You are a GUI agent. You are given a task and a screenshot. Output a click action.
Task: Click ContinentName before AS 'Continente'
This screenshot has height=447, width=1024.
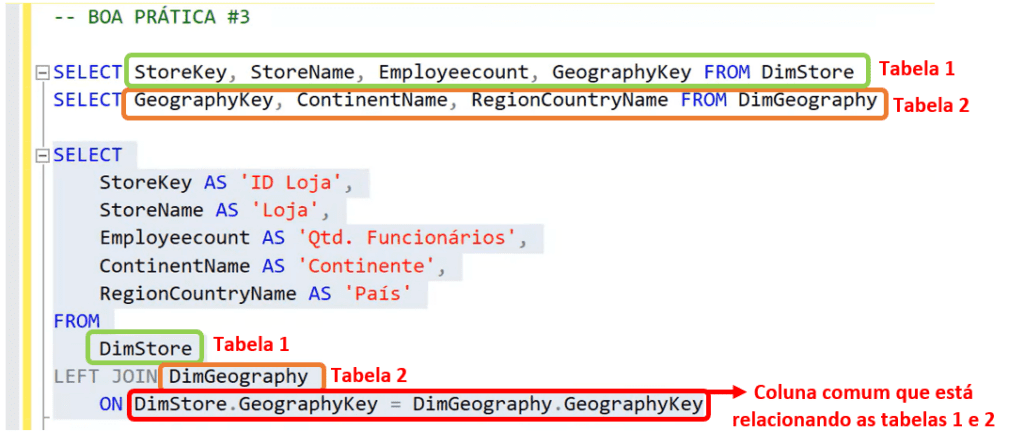pos(174,266)
